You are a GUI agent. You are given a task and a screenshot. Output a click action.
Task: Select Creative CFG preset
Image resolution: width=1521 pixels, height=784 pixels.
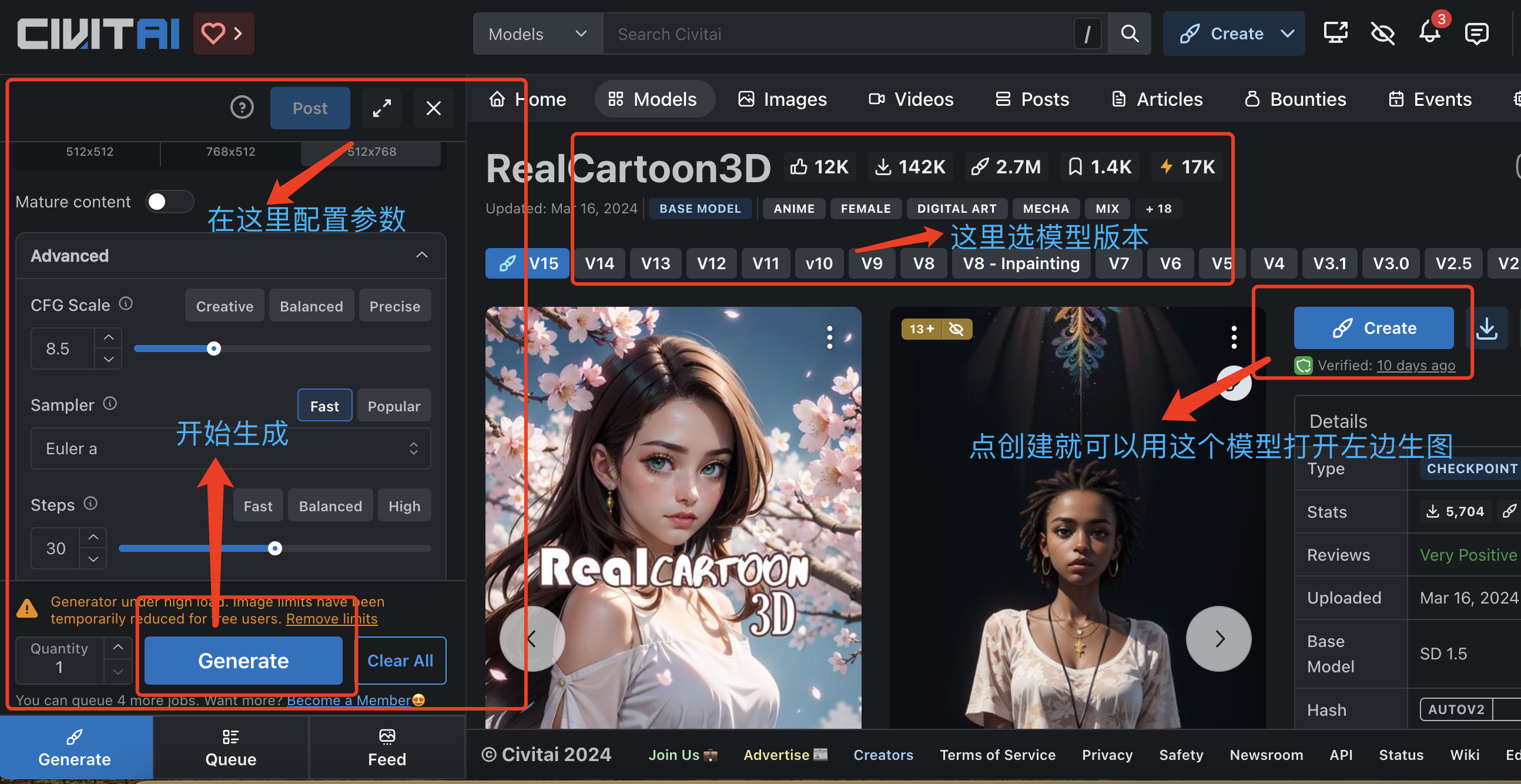(225, 306)
